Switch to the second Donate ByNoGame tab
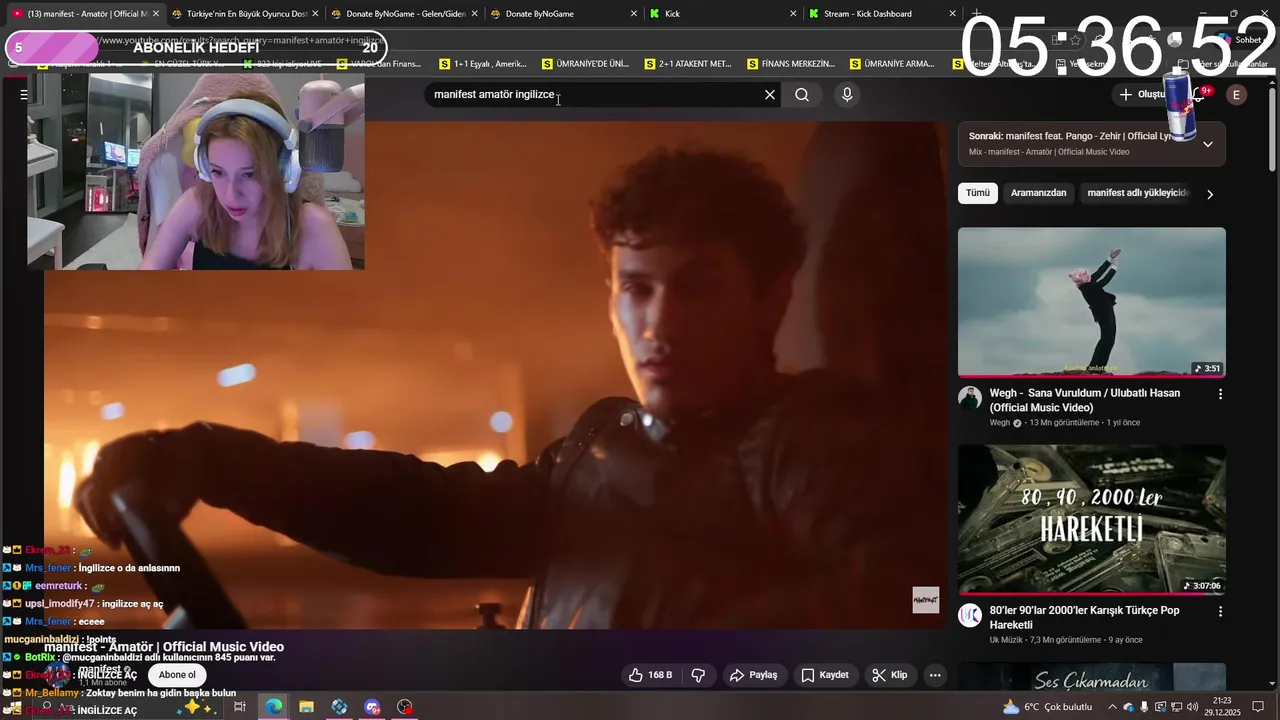The width and height of the screenshot is (1280, 720). click(564, 14)
